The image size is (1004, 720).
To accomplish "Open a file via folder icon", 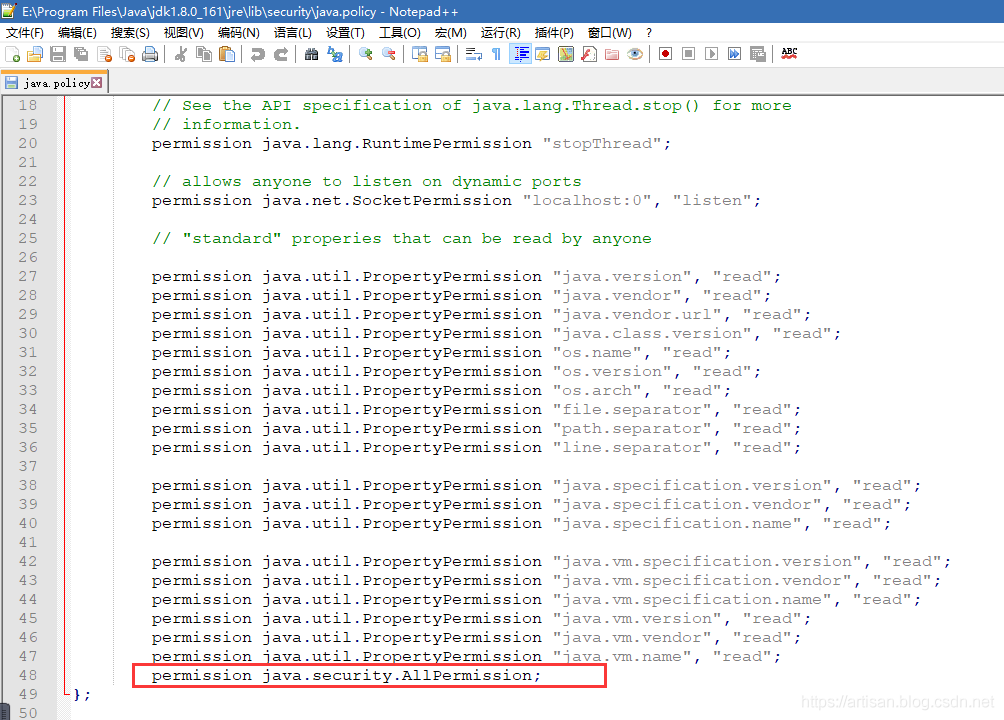I will pos(35,54).
